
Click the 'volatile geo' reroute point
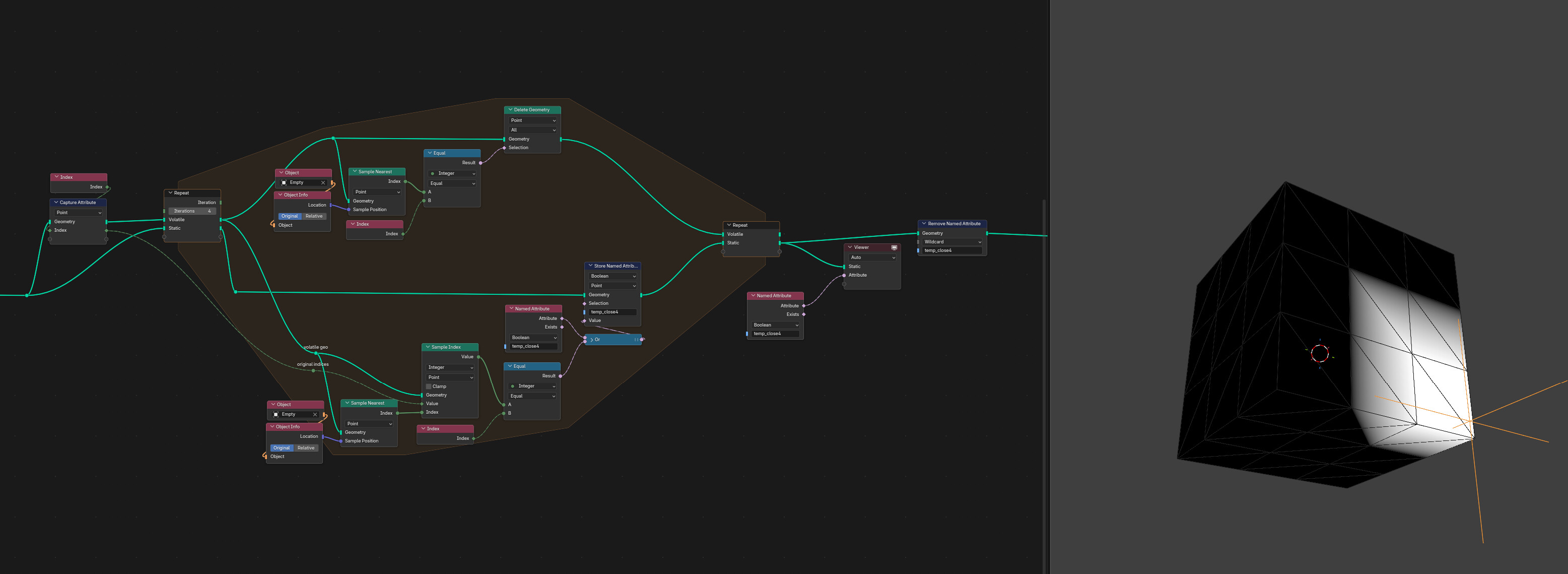point(316,353)
